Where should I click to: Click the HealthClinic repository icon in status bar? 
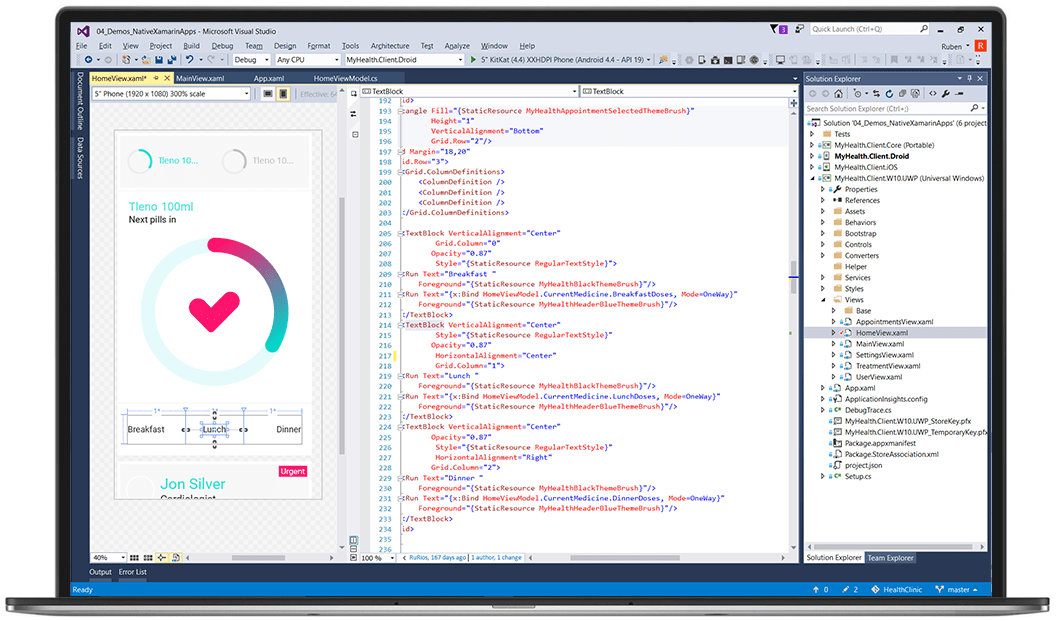coord(875,590)
